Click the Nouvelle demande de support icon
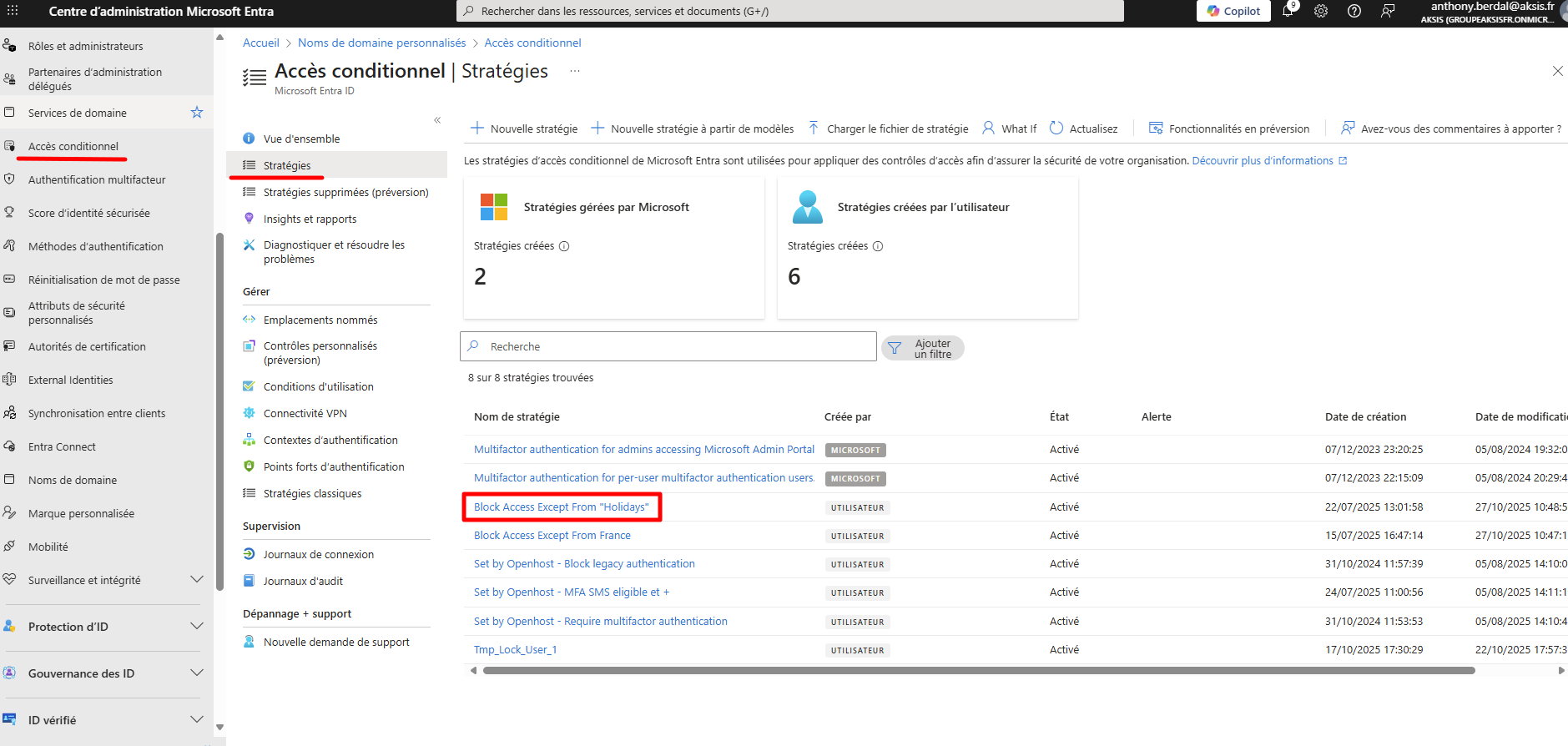The image size is (1568, 746). coord(249,642)
